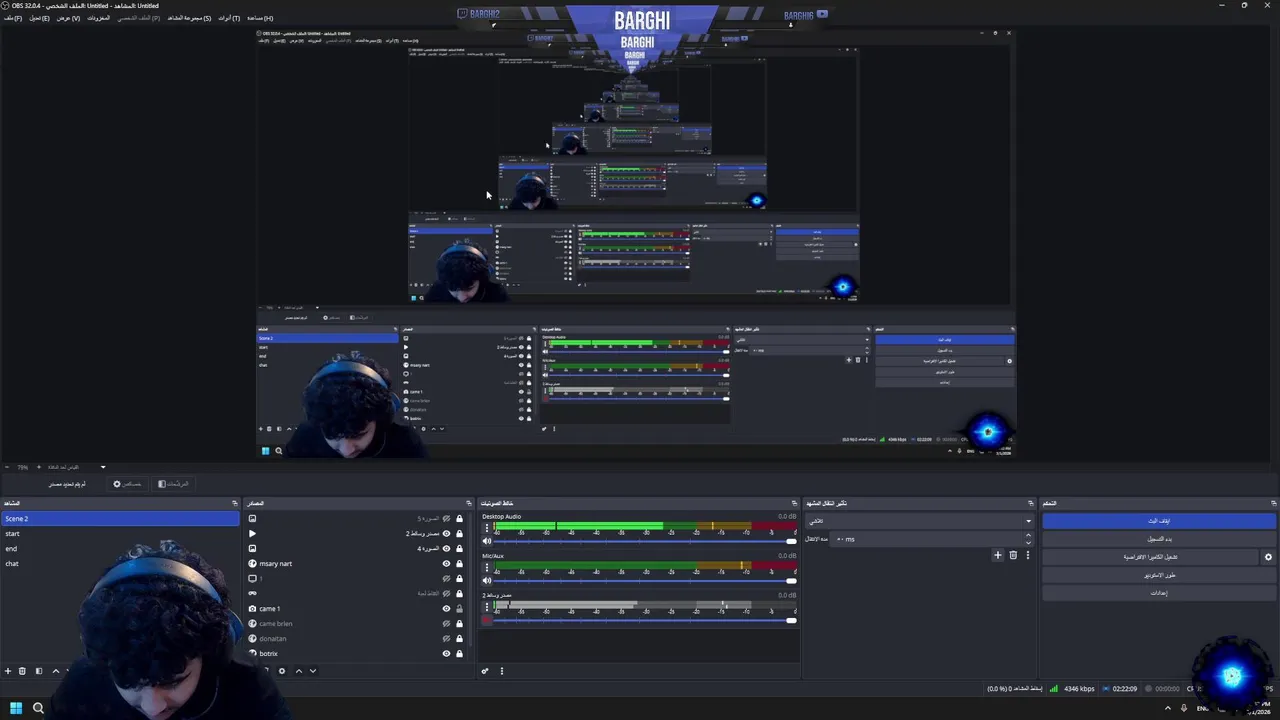Open the أدوات (T) menu
This screenshot has height=720, width=1280.
pos(229,18)
